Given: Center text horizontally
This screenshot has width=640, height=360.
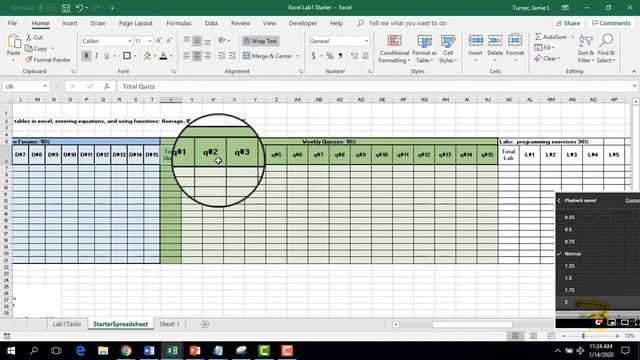Looking at the screenshot, I should point(197,56).
